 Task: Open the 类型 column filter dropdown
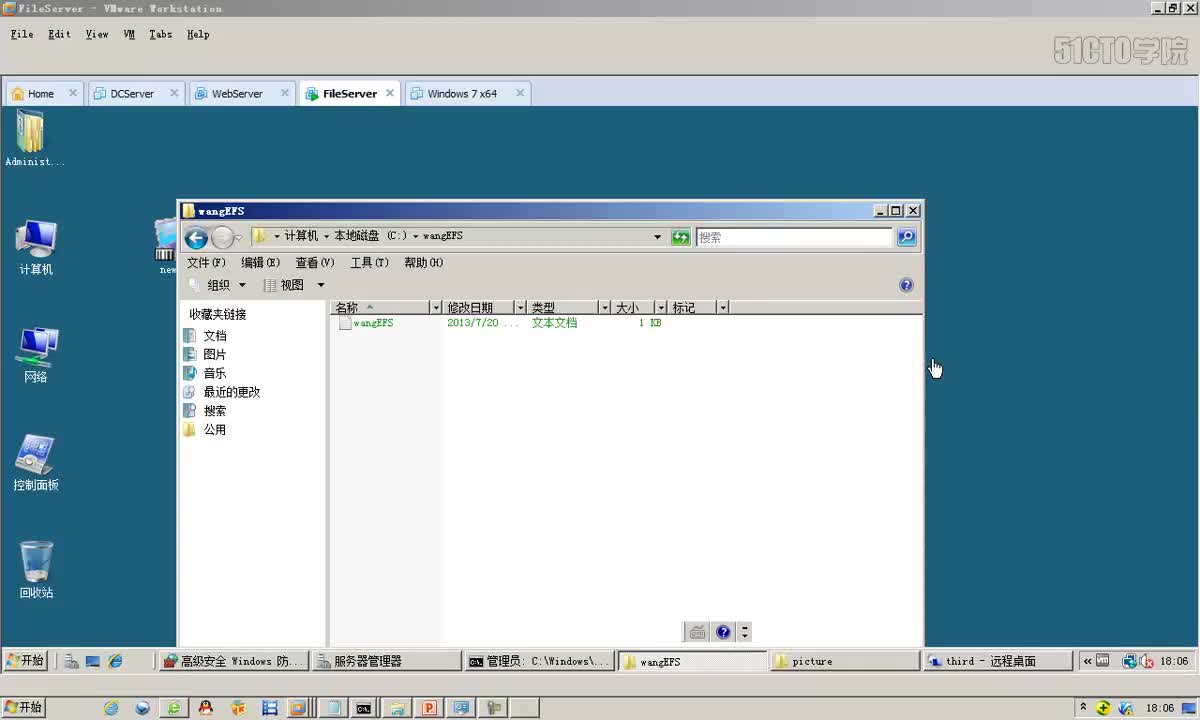click(604, 307)
